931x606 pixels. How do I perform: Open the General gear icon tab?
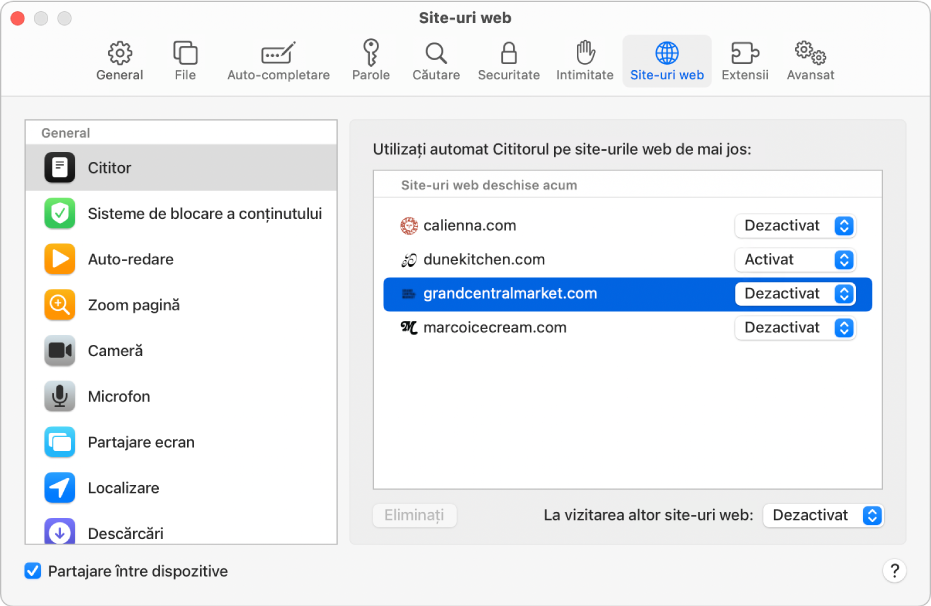(120, 53)
